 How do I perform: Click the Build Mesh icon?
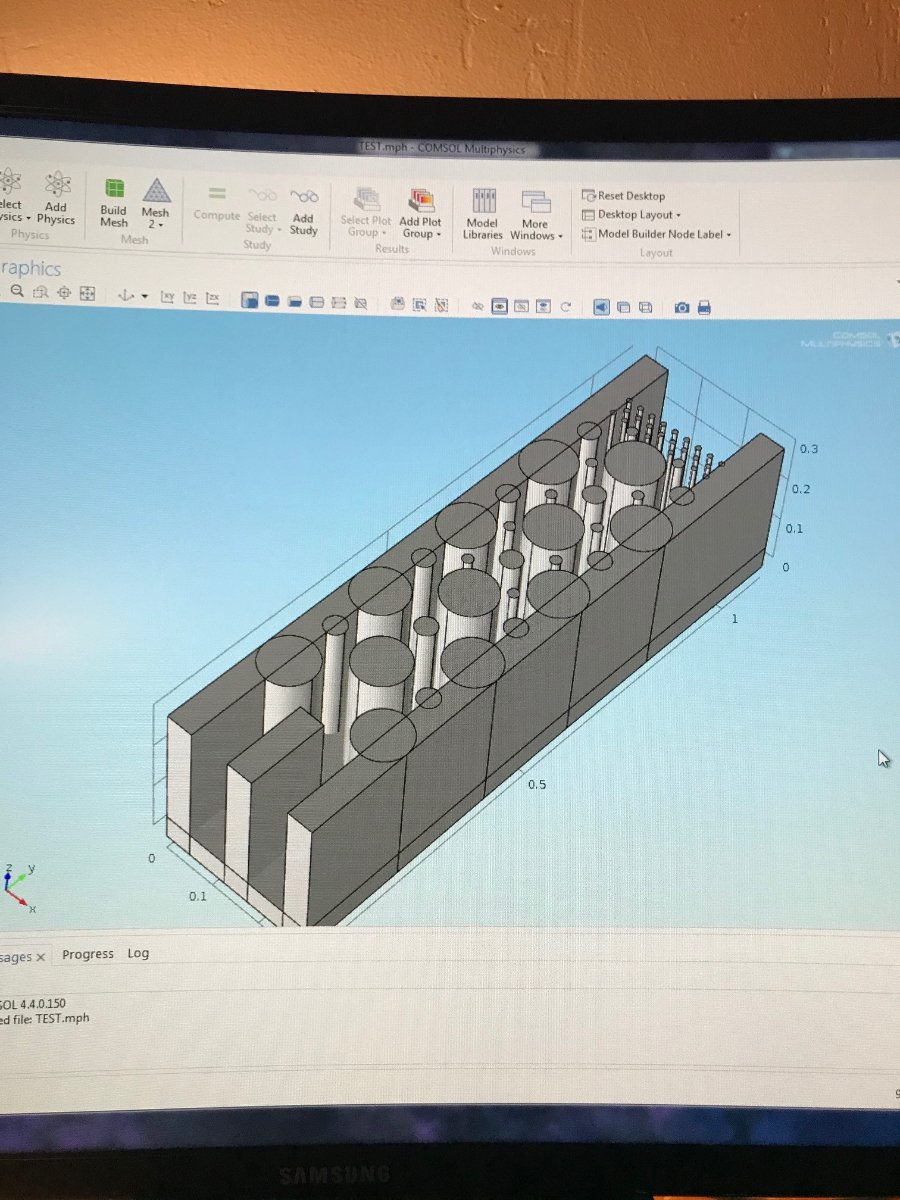(x=114, y=189)
